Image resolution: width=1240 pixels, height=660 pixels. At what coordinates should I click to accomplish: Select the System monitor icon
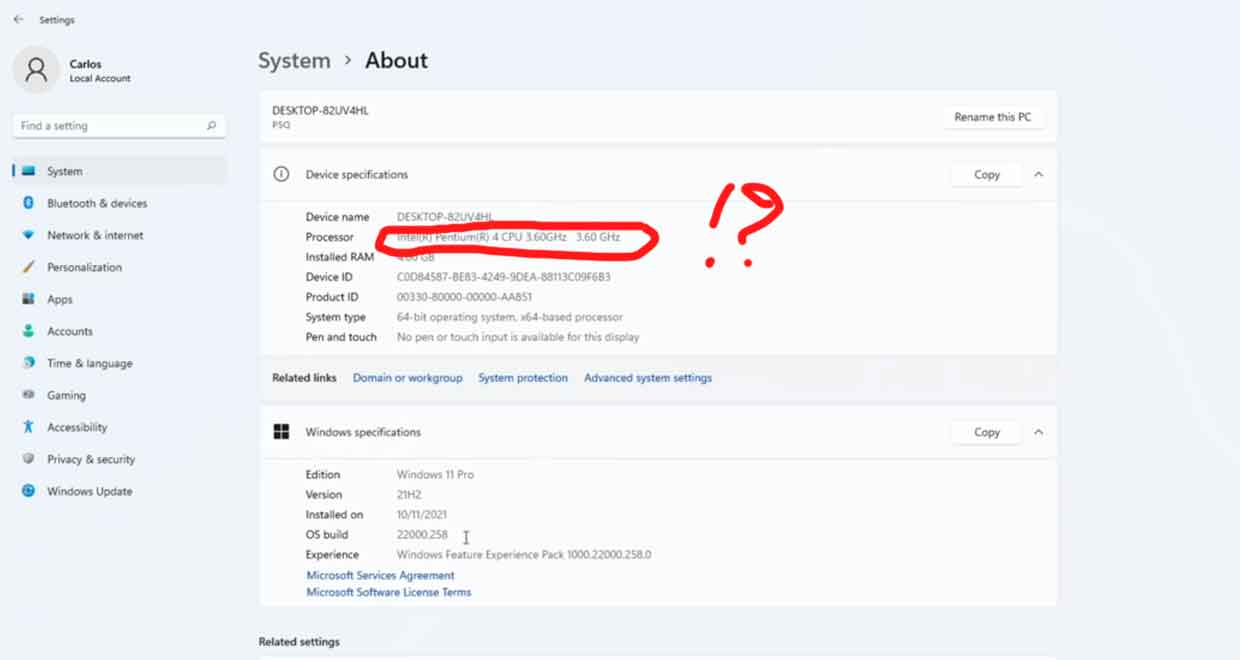[28, 171]
